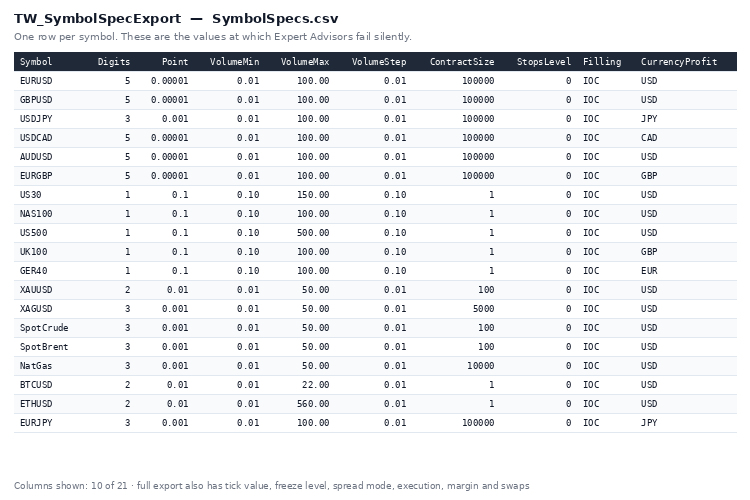
Task: Click the Filling column header
Action: point(602,62)
